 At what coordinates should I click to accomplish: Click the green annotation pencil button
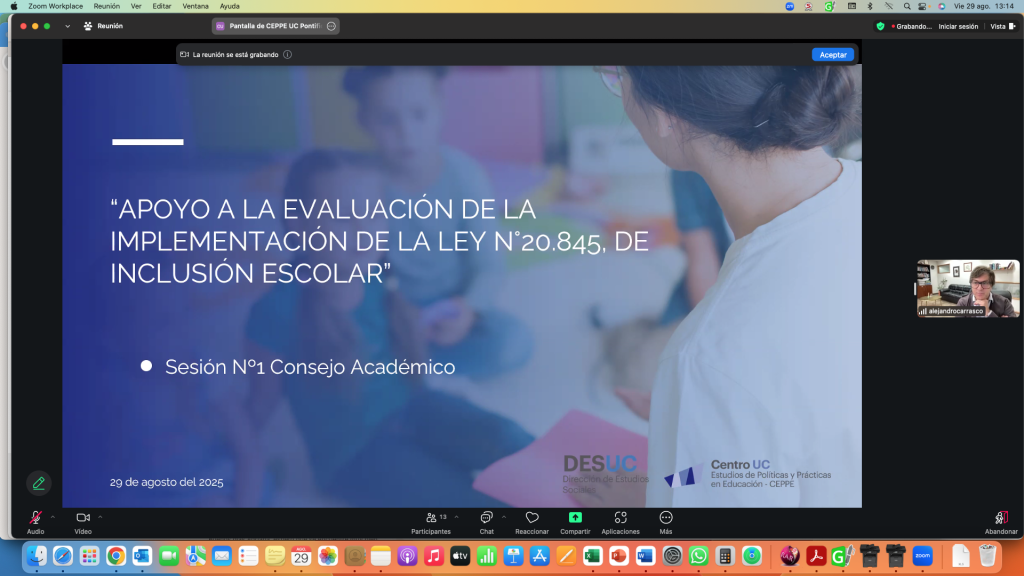click(39, 483)
